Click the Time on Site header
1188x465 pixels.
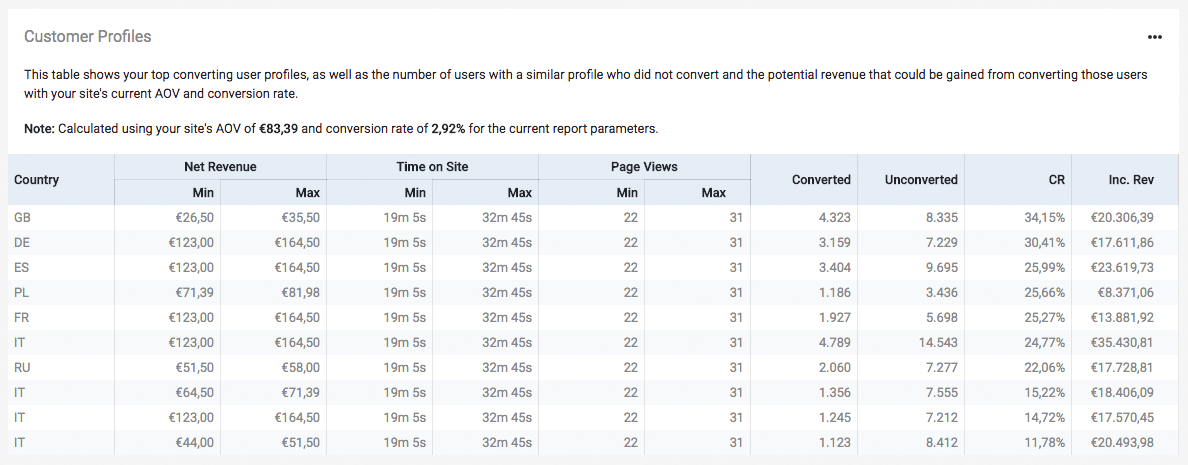coord(433,167)
